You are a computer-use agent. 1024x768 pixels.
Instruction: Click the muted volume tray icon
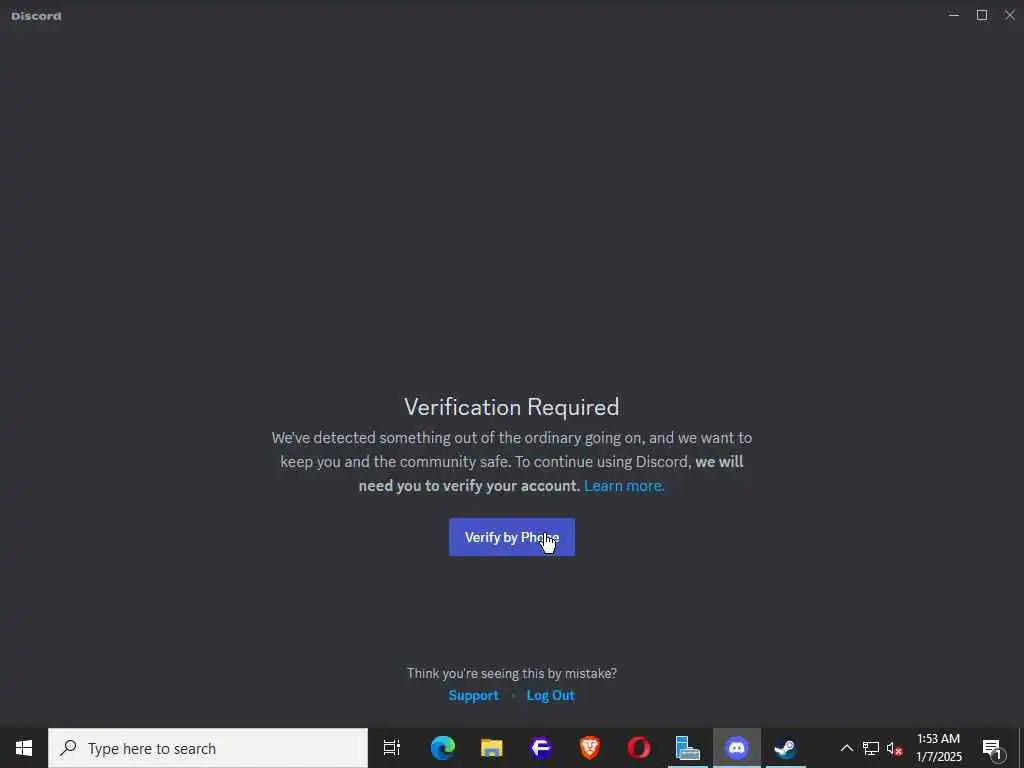894,748
